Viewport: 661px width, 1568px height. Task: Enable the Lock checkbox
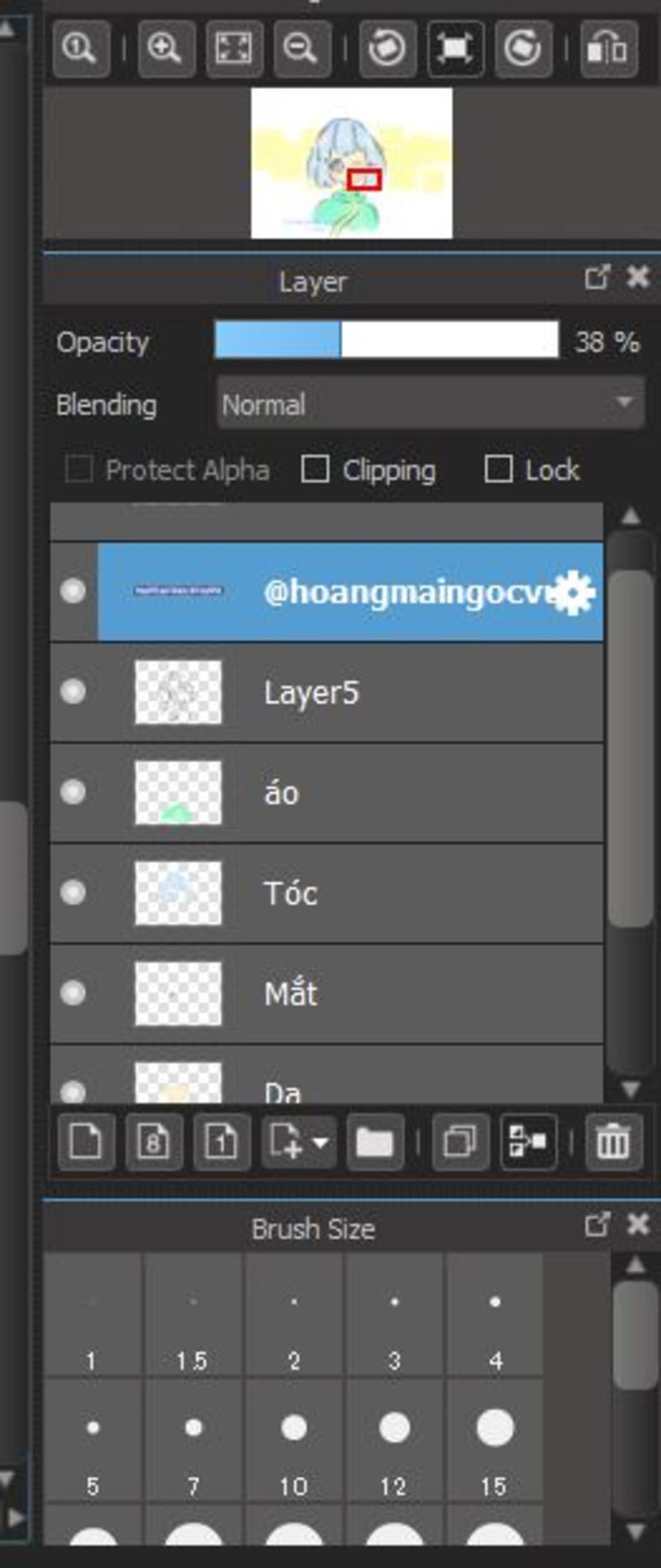pyautogui.click(x=498, y=469)
